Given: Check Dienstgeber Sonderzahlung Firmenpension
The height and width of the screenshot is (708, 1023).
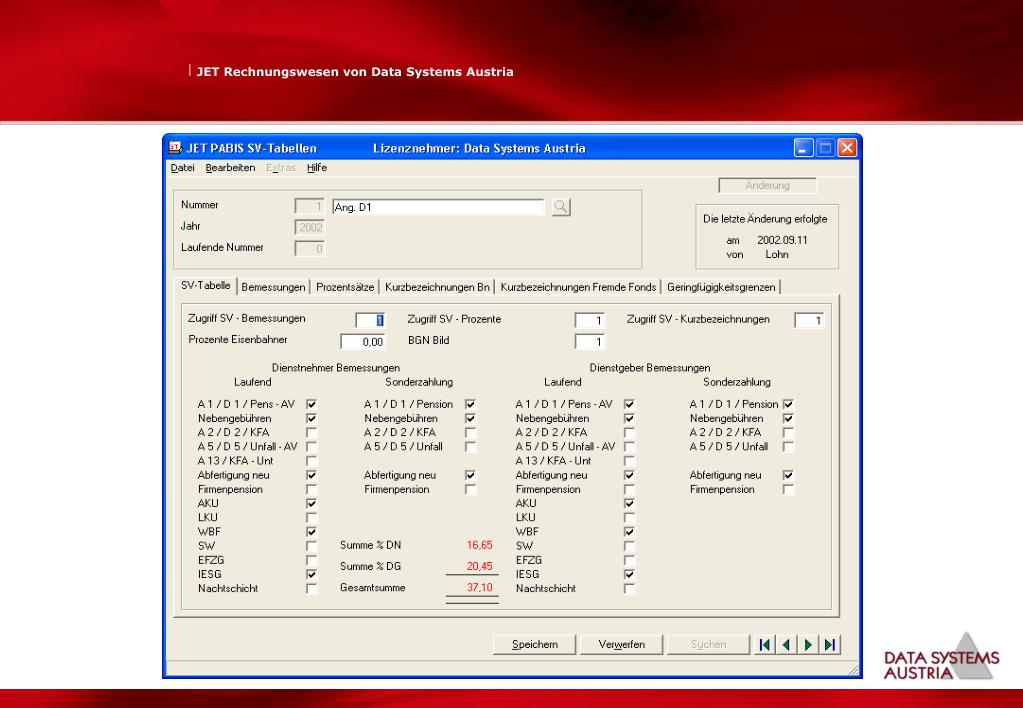Looking at the screenshot, I should coord(788,489).
